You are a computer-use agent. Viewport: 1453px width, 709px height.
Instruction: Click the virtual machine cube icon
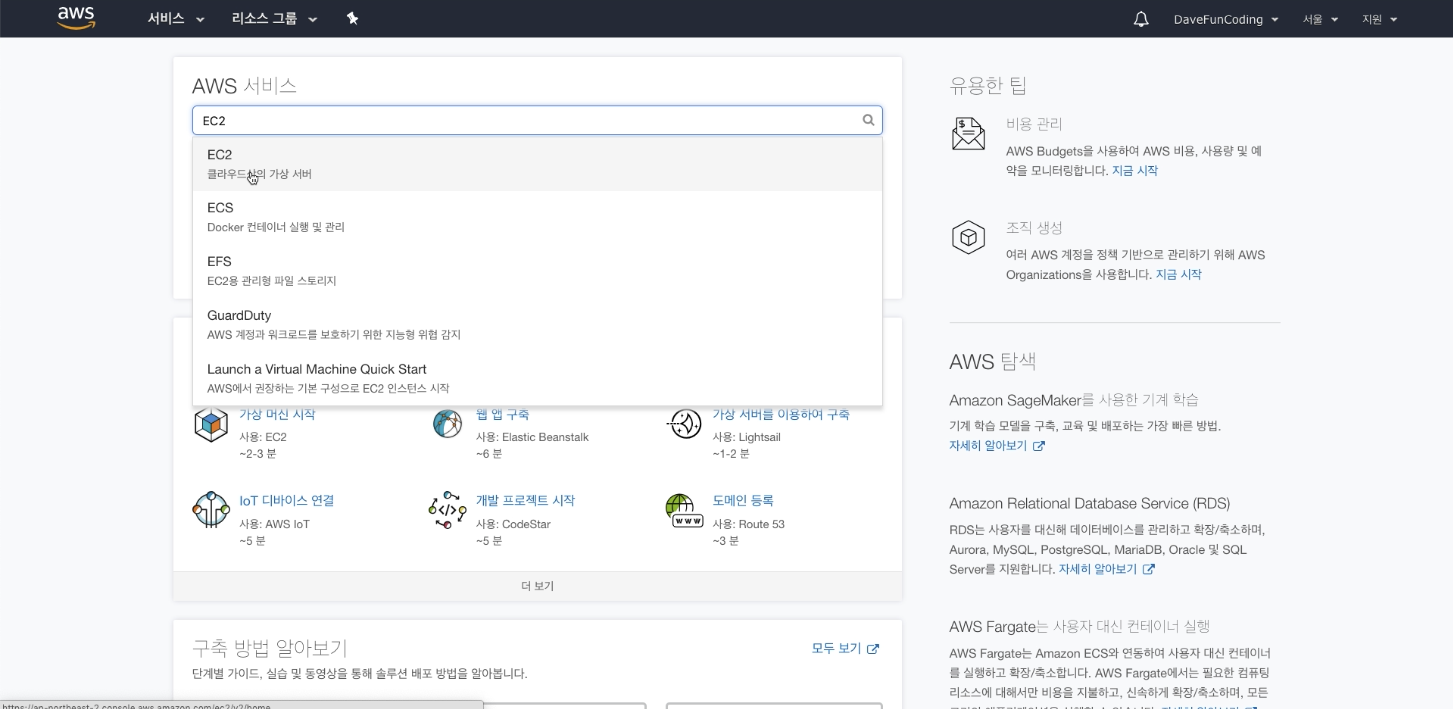(x=211, y=424)
